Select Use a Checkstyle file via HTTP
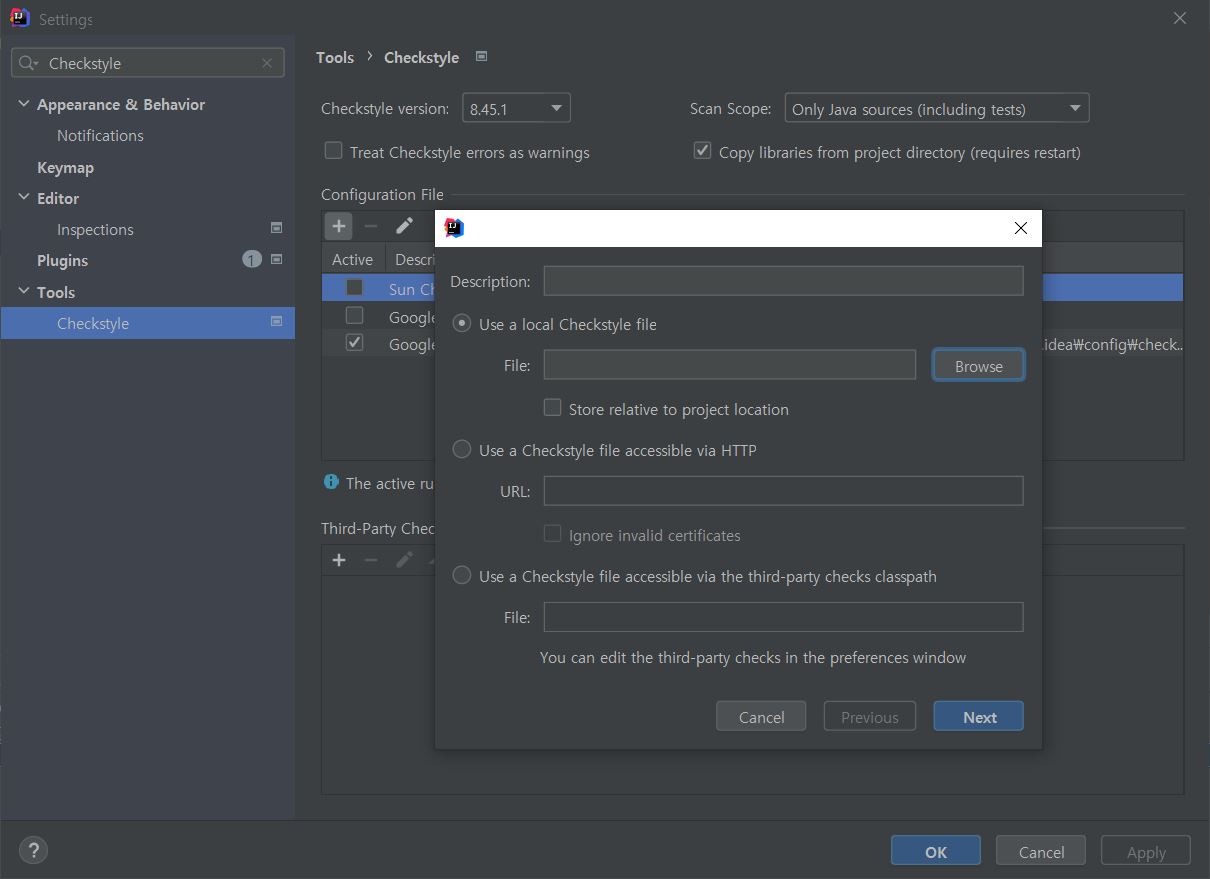This screenshot has height=879, width=1210. [462, 450]
